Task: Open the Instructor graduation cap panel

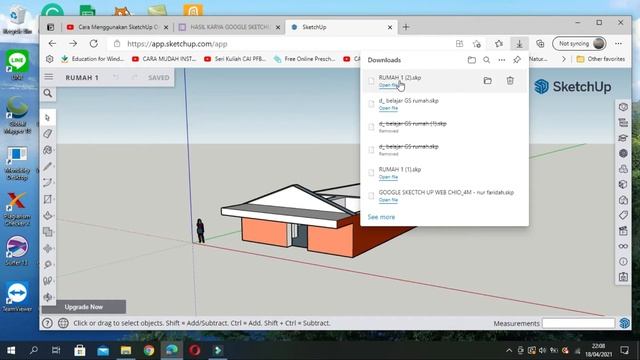Action: (623, 138)
